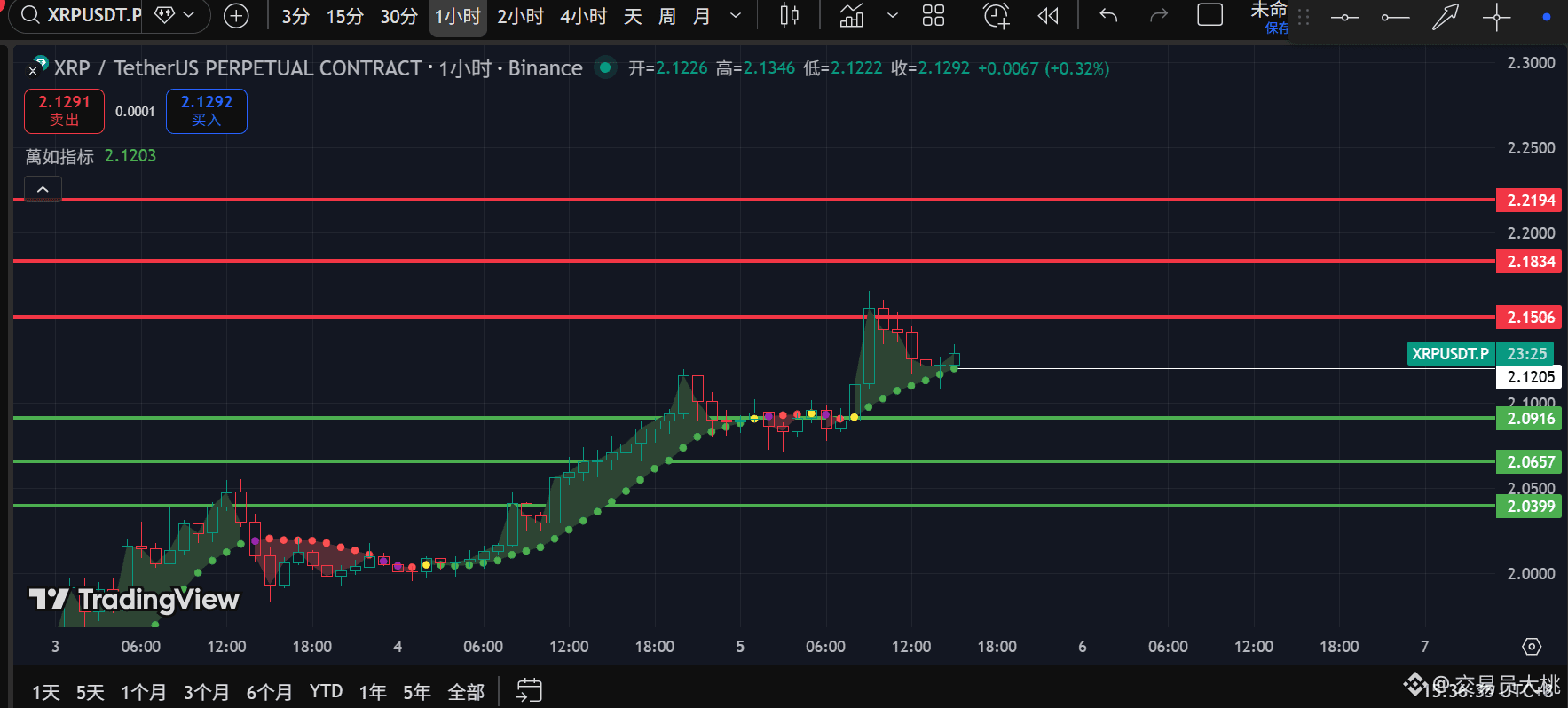The image size is (1568, 708).
Task: Click the red 2.1291 卖出 sell button
Action: (x=64, y=111)
